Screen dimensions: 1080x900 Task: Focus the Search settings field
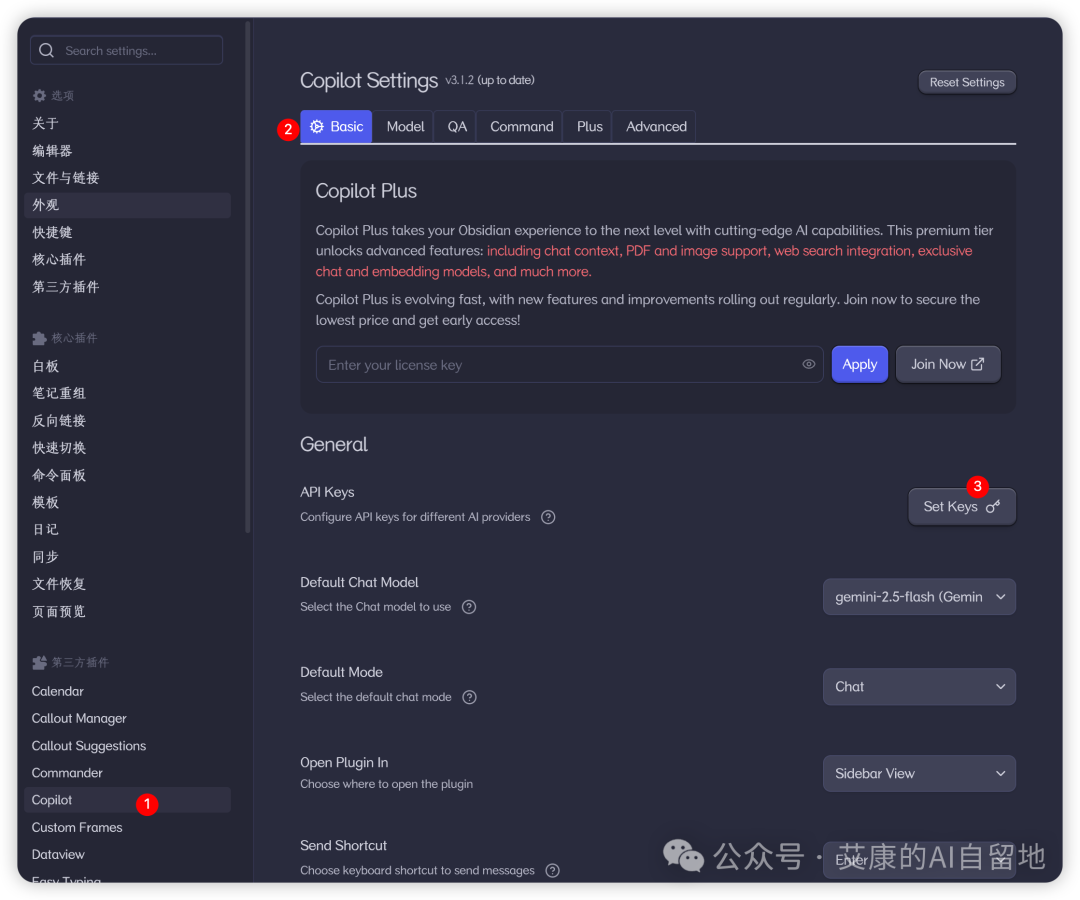(127, 50)
